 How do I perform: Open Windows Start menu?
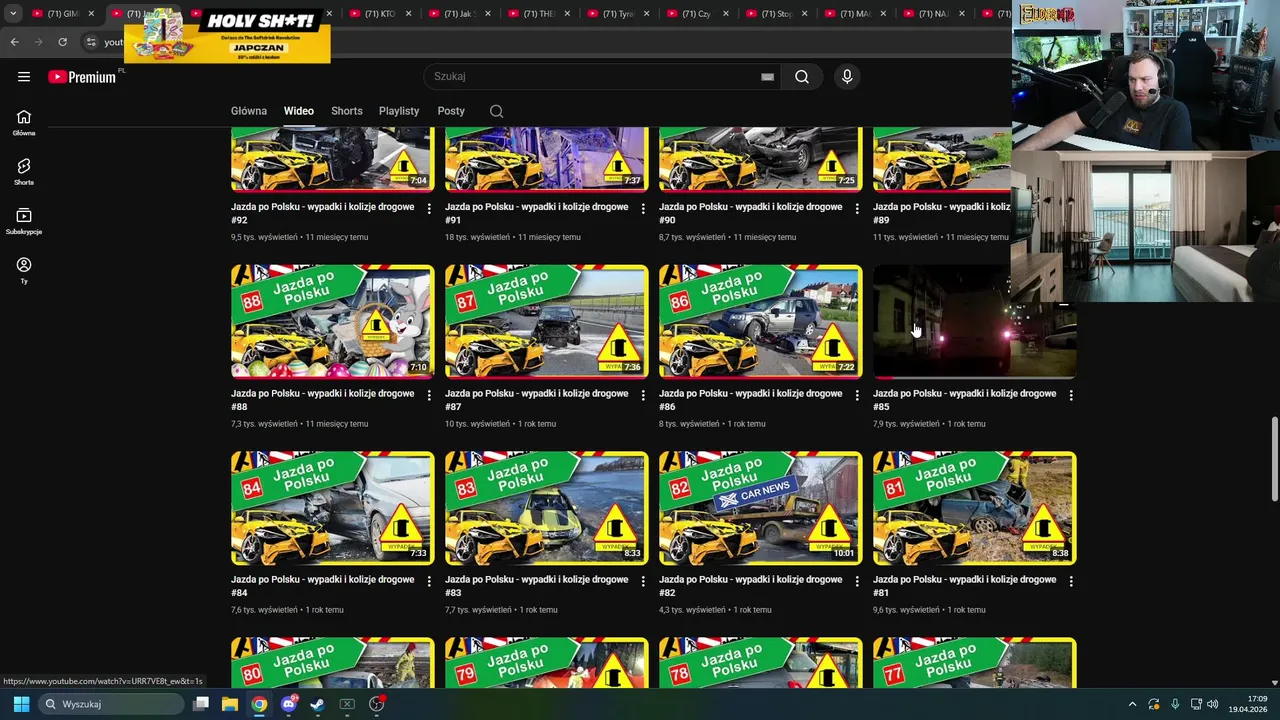click(x=21, y=704)
